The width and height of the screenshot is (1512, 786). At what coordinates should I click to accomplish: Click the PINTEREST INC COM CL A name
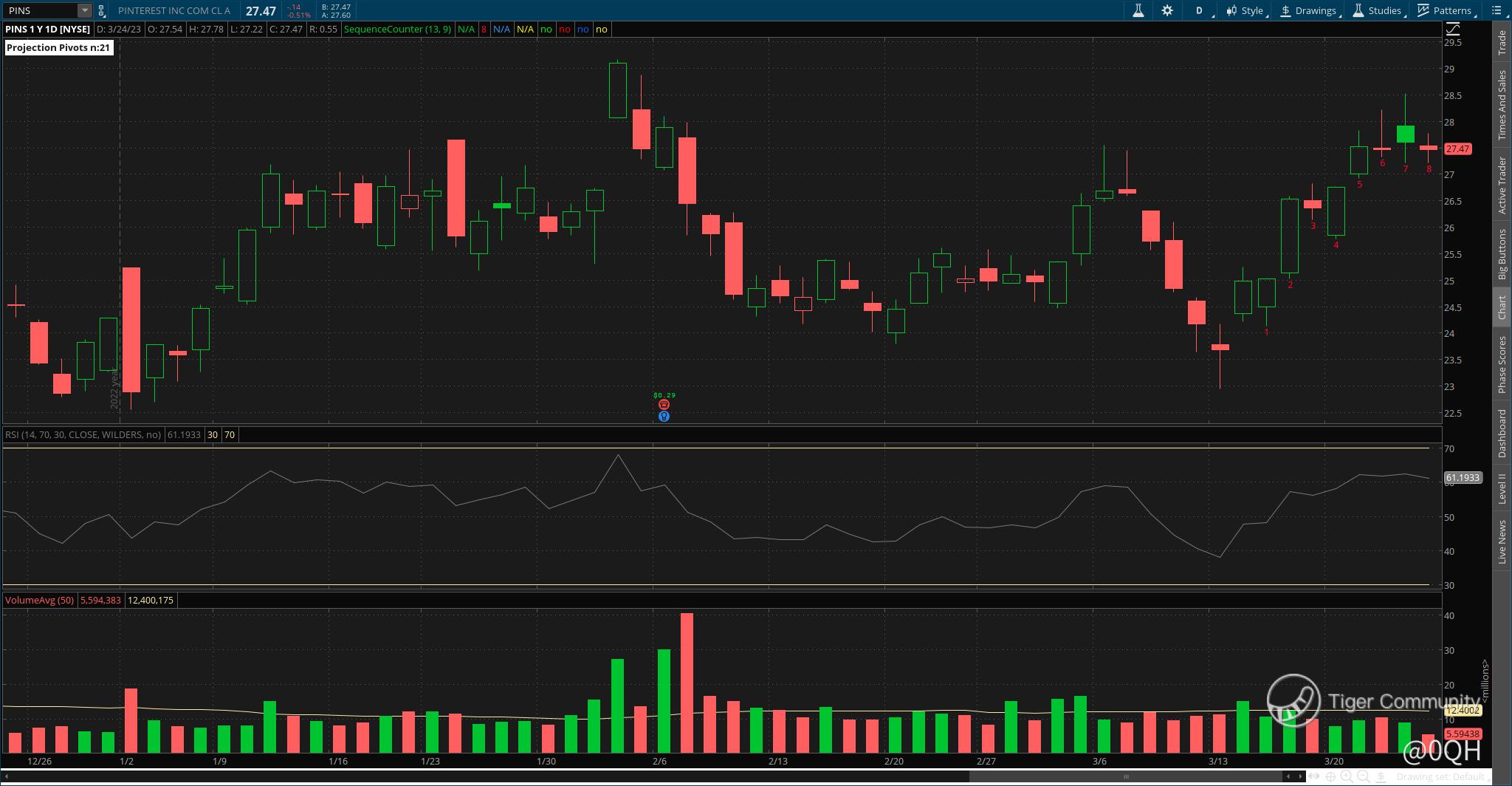(174, 10)
